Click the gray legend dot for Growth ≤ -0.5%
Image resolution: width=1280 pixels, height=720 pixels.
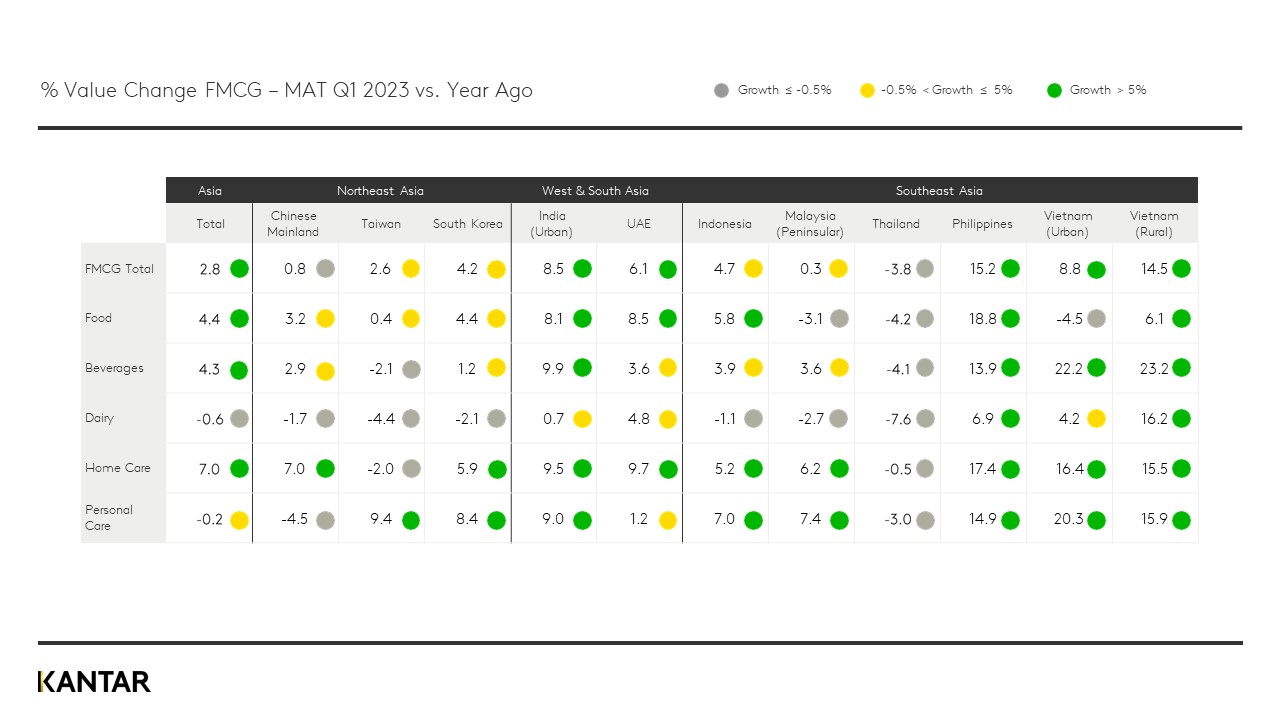722,91
